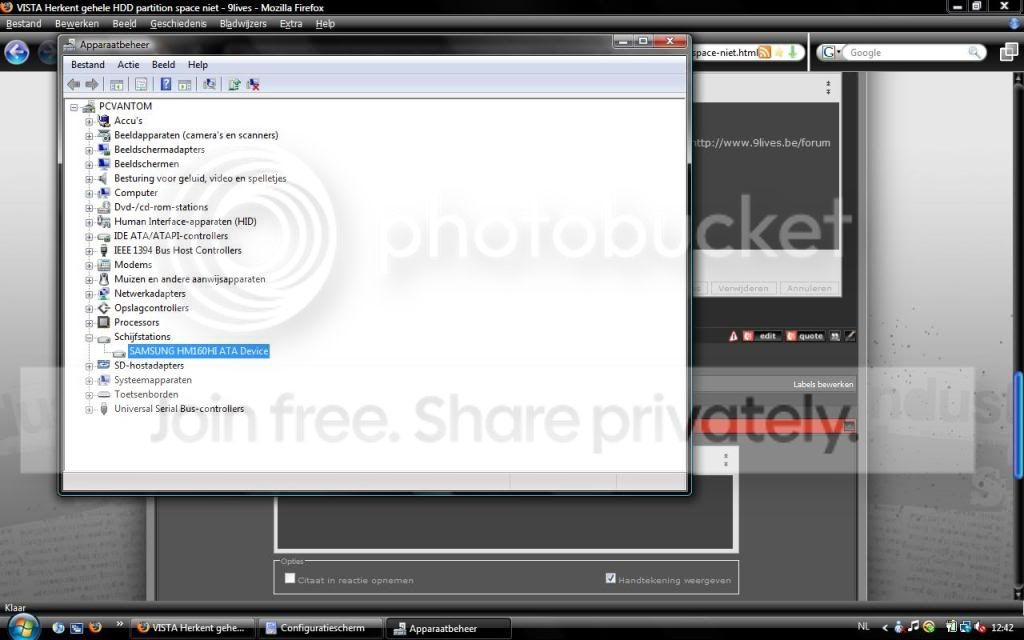Click the Uninstall device red-X icon
Image resolution: width=1024 pixels, height=640 pixels.
253,84
